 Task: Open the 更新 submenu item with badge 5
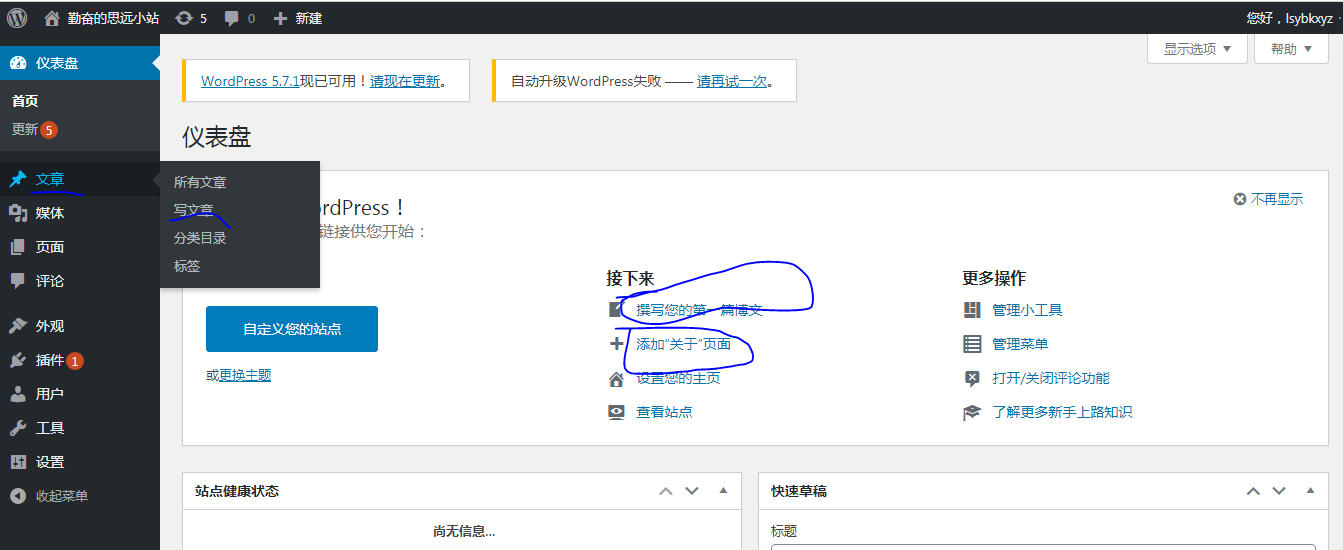[34, 129]
